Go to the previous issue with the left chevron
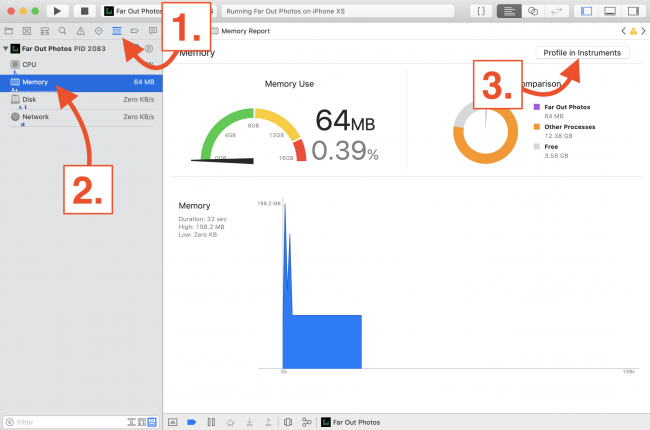Image resolution: width=650 pixels, height=430 pixels. [x=623, y=31]
